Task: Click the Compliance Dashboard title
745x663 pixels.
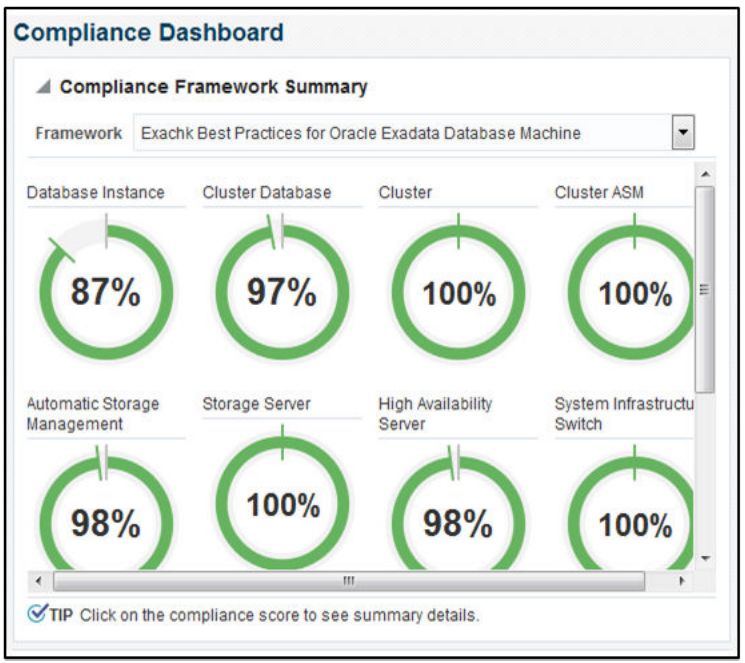Action: point(148,32)
